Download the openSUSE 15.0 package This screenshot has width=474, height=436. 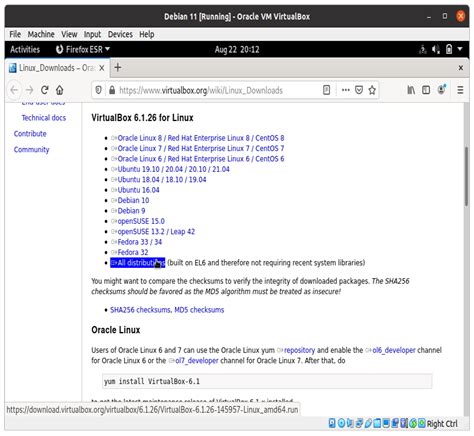coord(141,221)
